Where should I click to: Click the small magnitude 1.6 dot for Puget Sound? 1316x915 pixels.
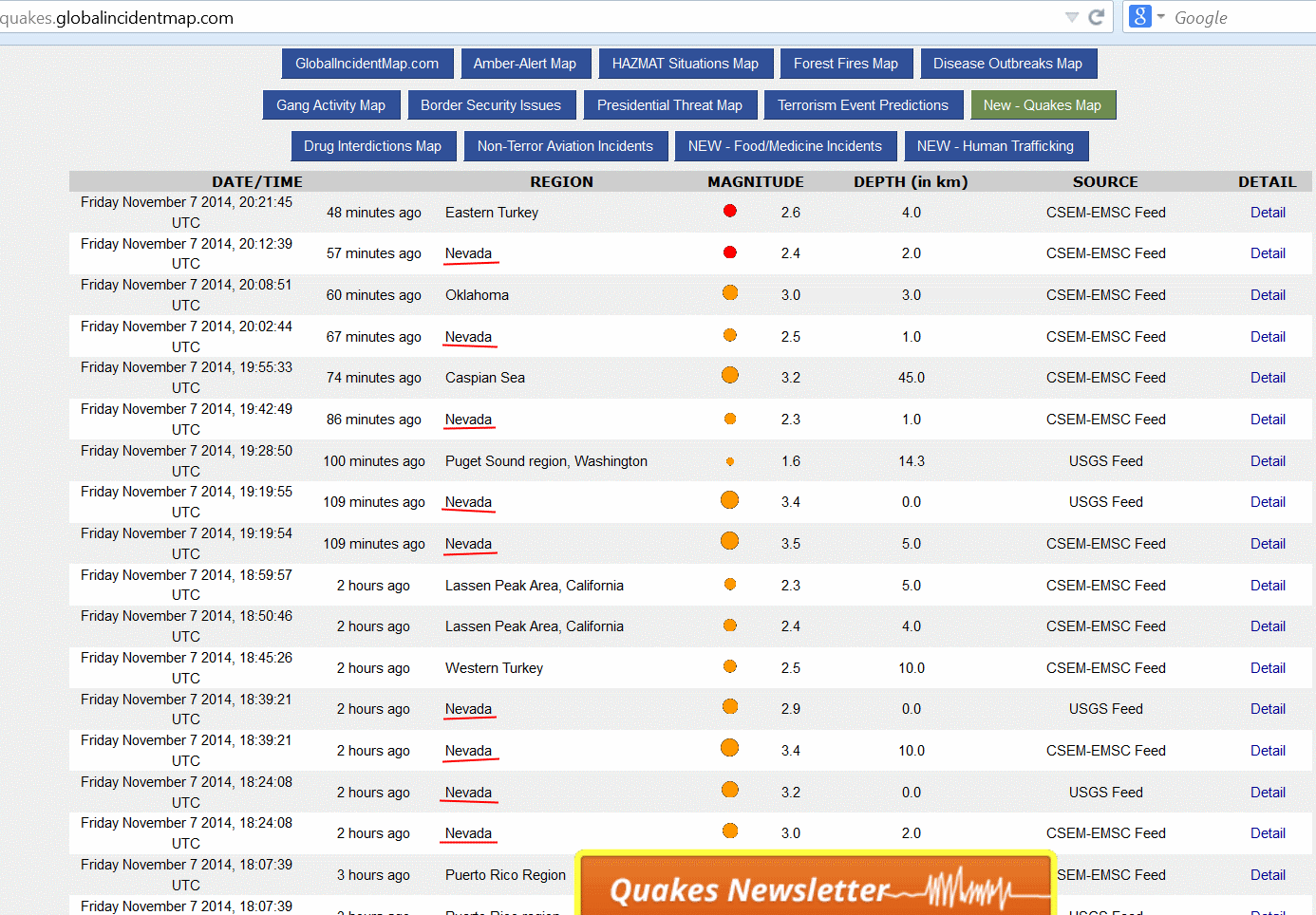point(730,461)
